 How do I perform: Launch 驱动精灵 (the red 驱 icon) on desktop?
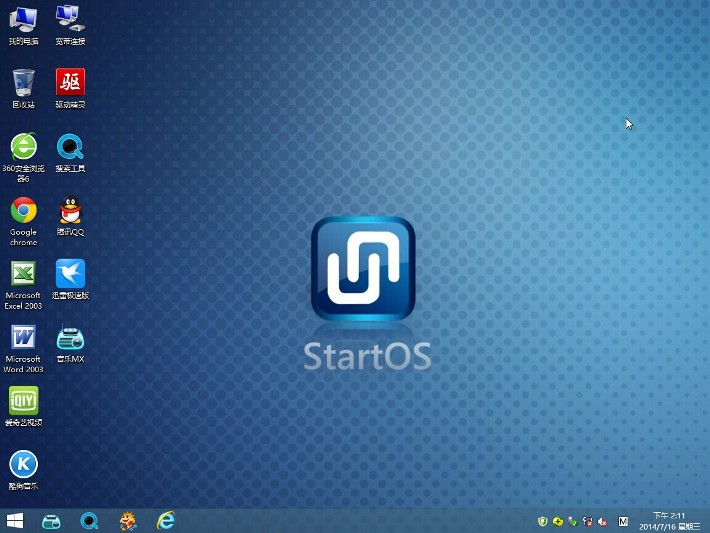coord(70,88)
